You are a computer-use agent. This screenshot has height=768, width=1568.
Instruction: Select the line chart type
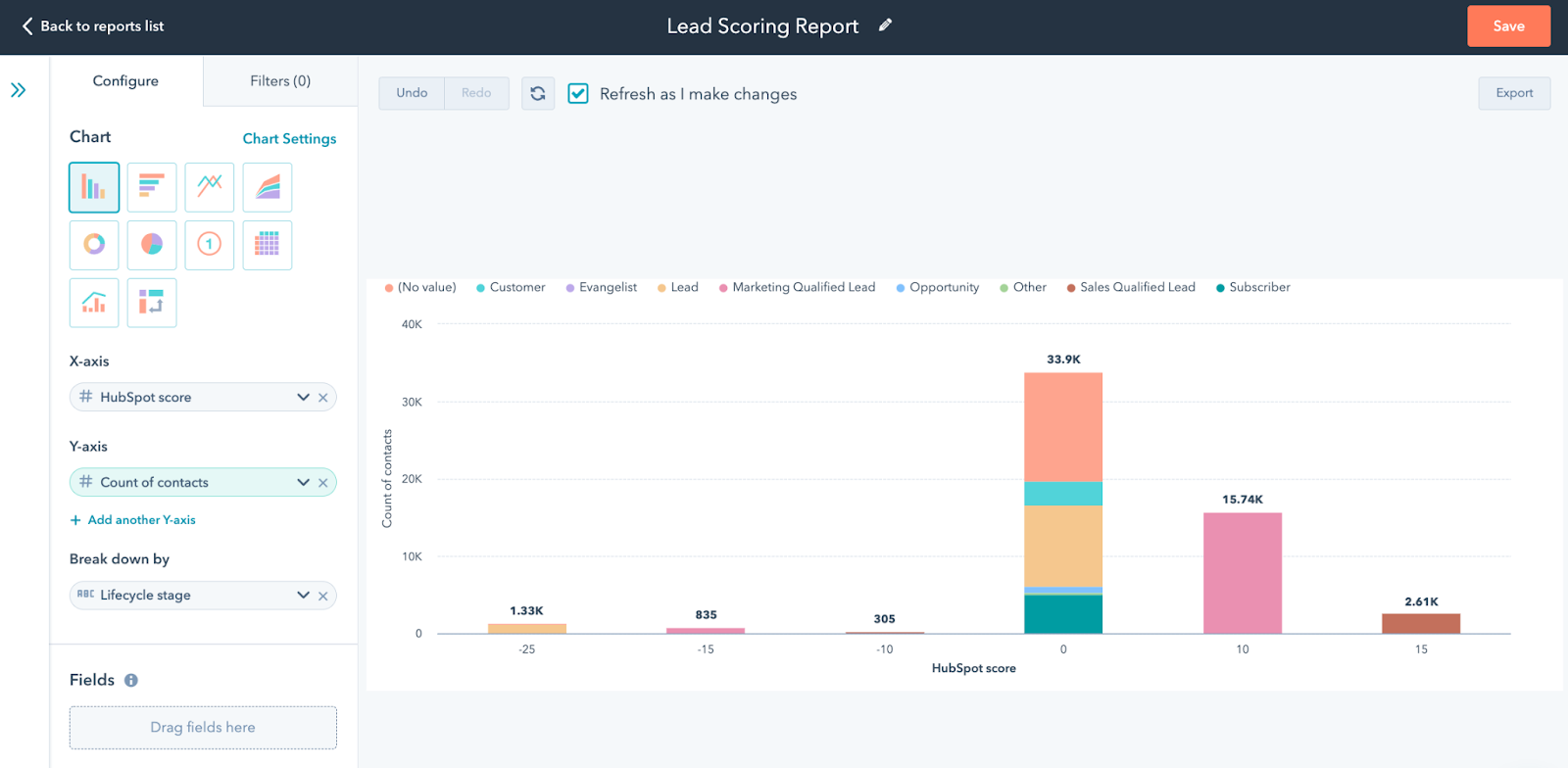pos(210,187)
